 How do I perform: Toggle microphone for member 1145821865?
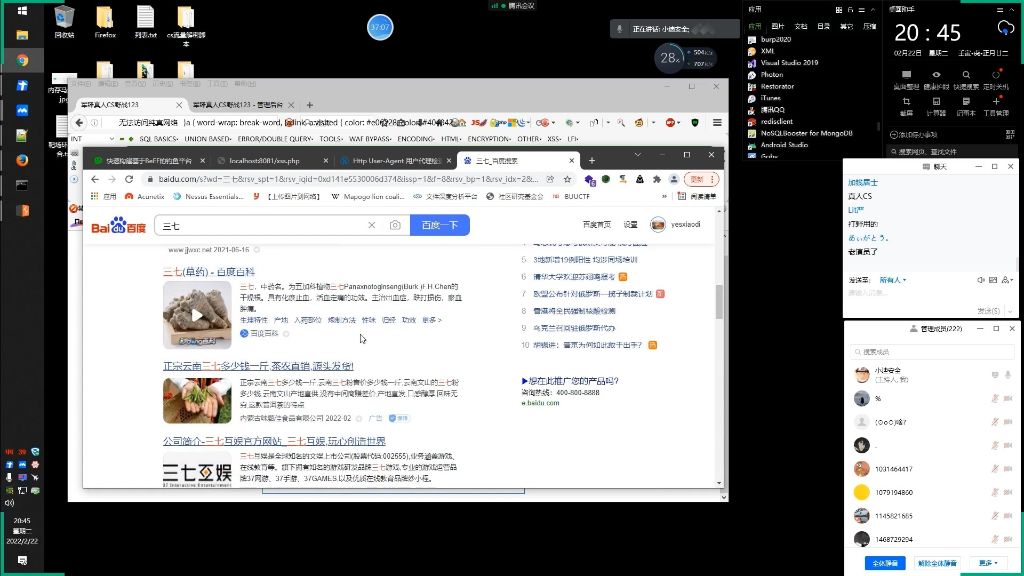(995, 516)
